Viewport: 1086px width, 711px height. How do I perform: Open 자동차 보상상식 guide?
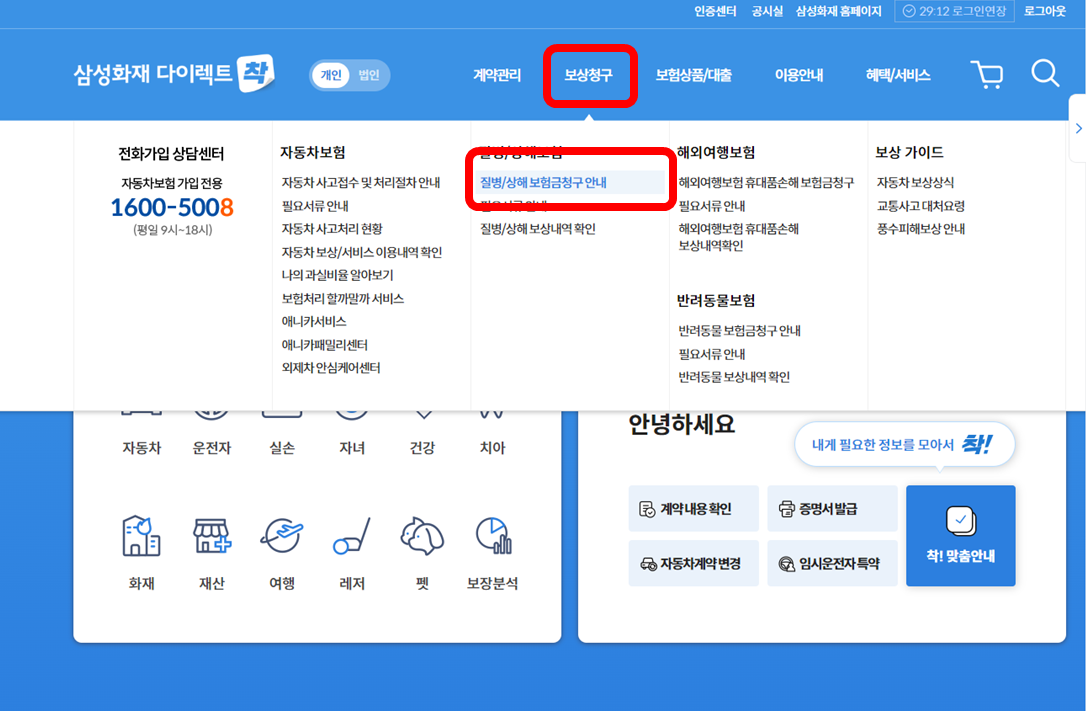915,183
